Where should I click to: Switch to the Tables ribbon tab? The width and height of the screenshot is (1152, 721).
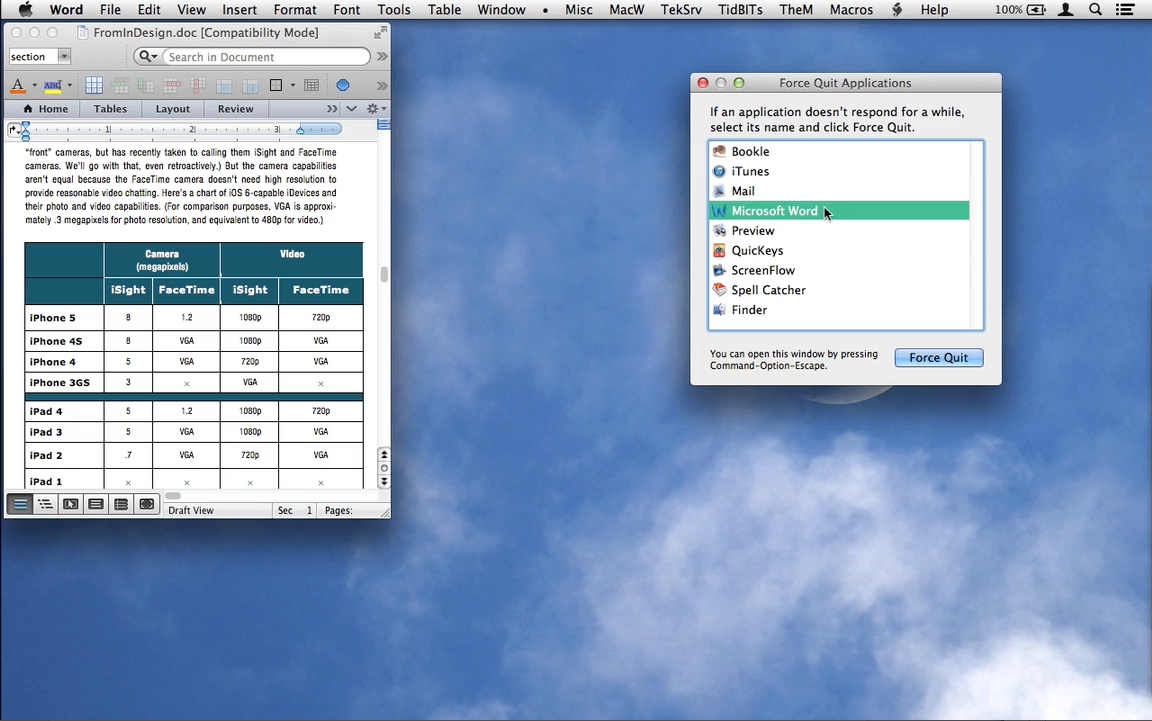click(x=110, y=109)
